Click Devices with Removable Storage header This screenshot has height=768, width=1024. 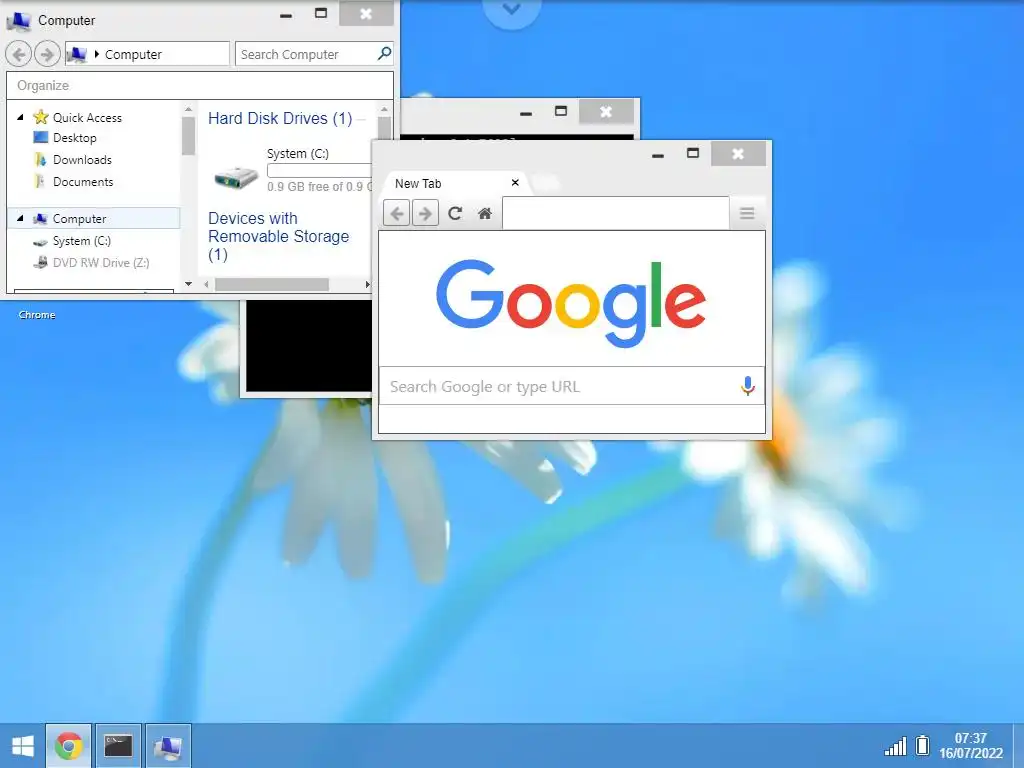coord(278,236)
